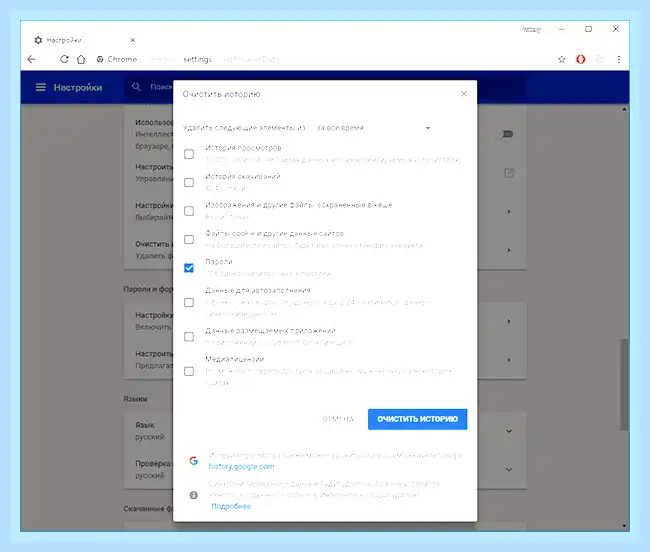Click the settings search magnifier icon
Image resolution: width=650 pixels, height=552 pixels.
point(136,87)
